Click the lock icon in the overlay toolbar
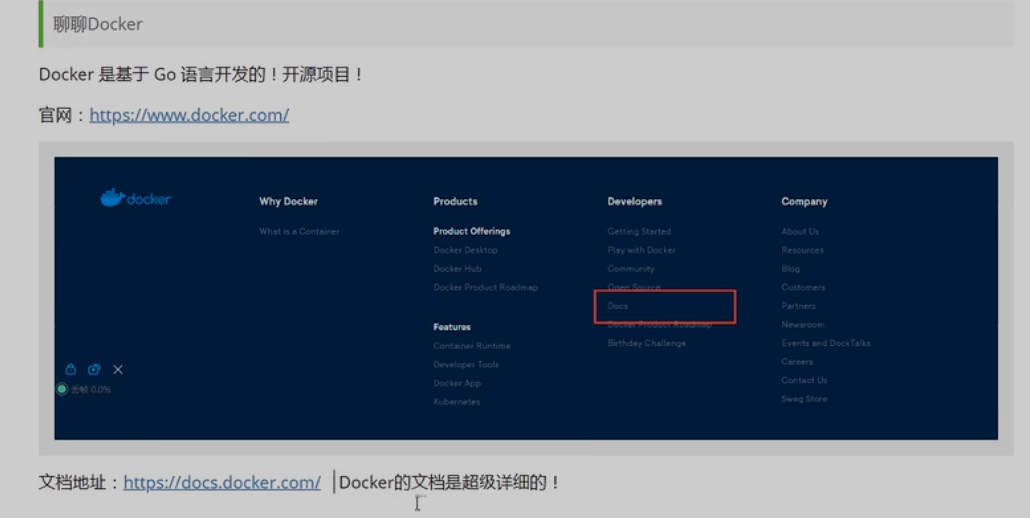Viewport: 1030px width, 518px height. 70,370
